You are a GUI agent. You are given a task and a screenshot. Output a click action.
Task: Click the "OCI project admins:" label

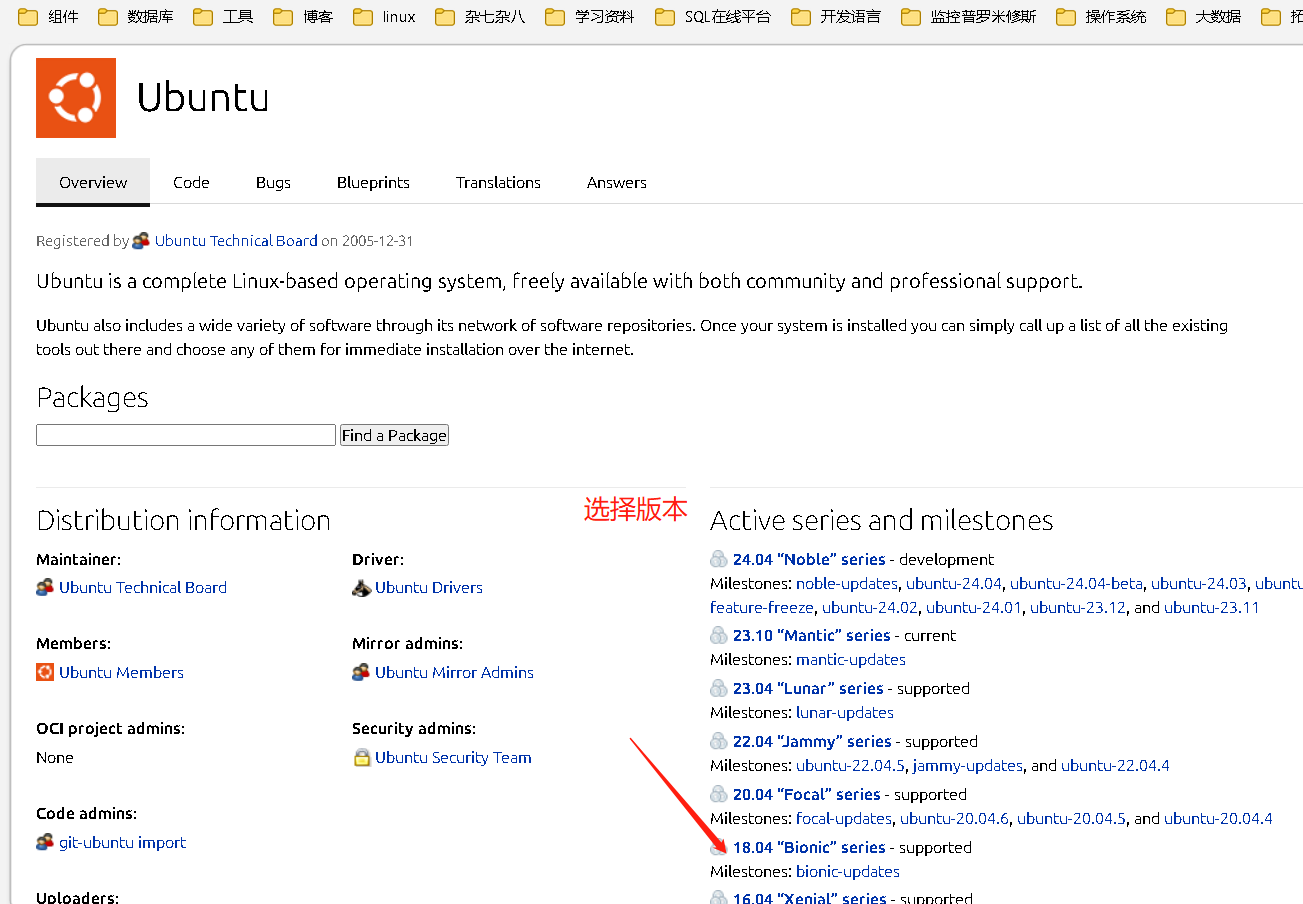pos(110,728)
